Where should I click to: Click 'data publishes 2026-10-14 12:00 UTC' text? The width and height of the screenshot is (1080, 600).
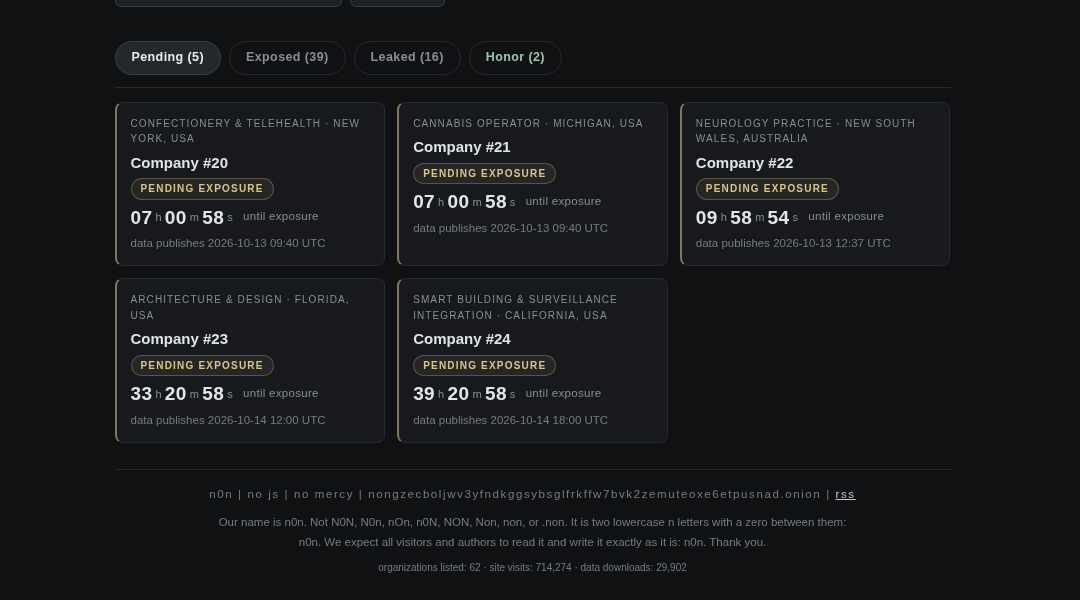click(228, 420)
